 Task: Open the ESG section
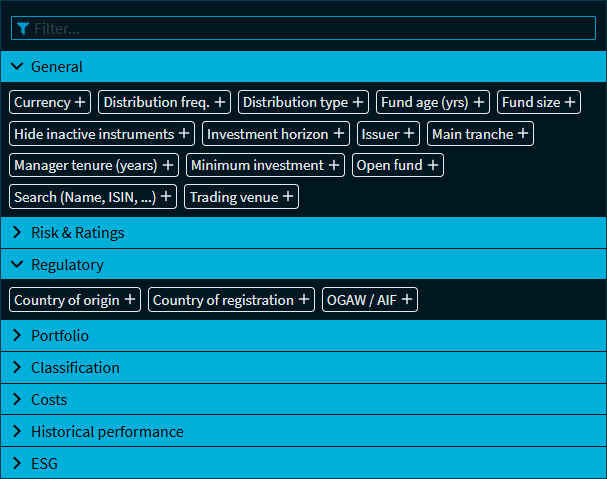coord(17,464)
